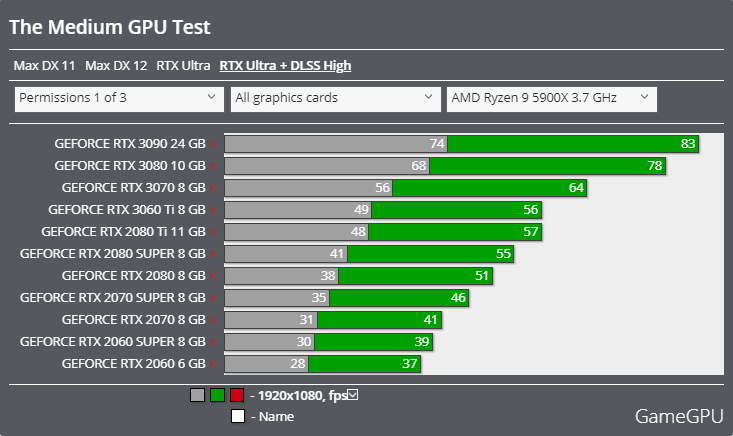Remove GEFORCE RTX 3090 24 GB row via red X
Viewport: 733px width, 436px height.
click(x=213, y=144)
